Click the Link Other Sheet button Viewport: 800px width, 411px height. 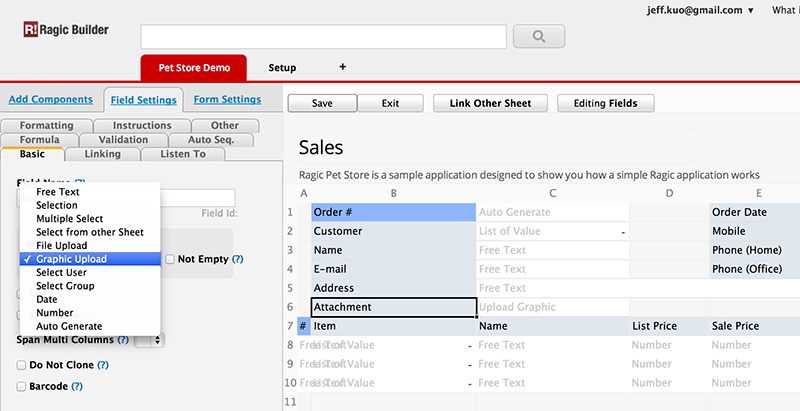[490, 103]
